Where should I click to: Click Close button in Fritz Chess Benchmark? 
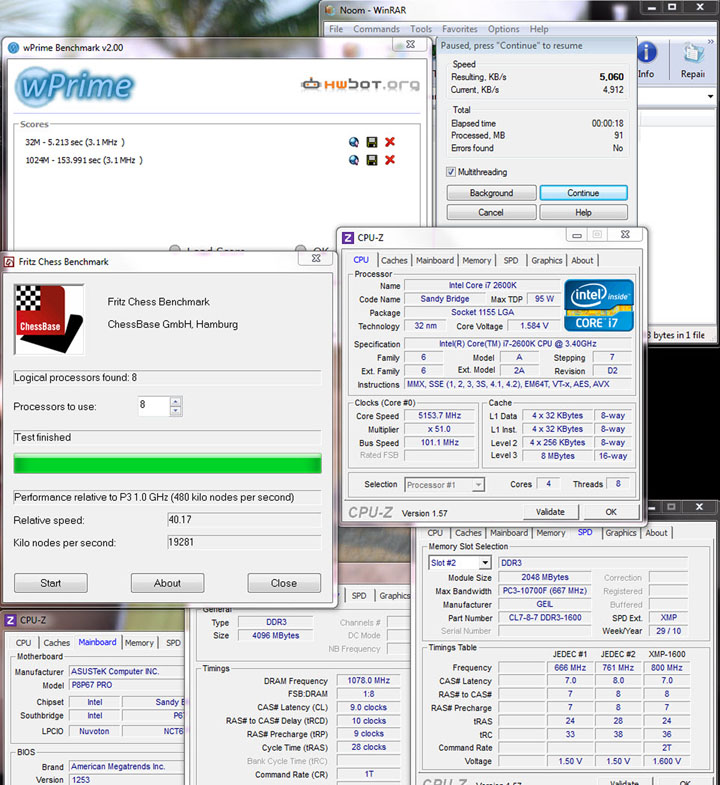tap(284, 583)
